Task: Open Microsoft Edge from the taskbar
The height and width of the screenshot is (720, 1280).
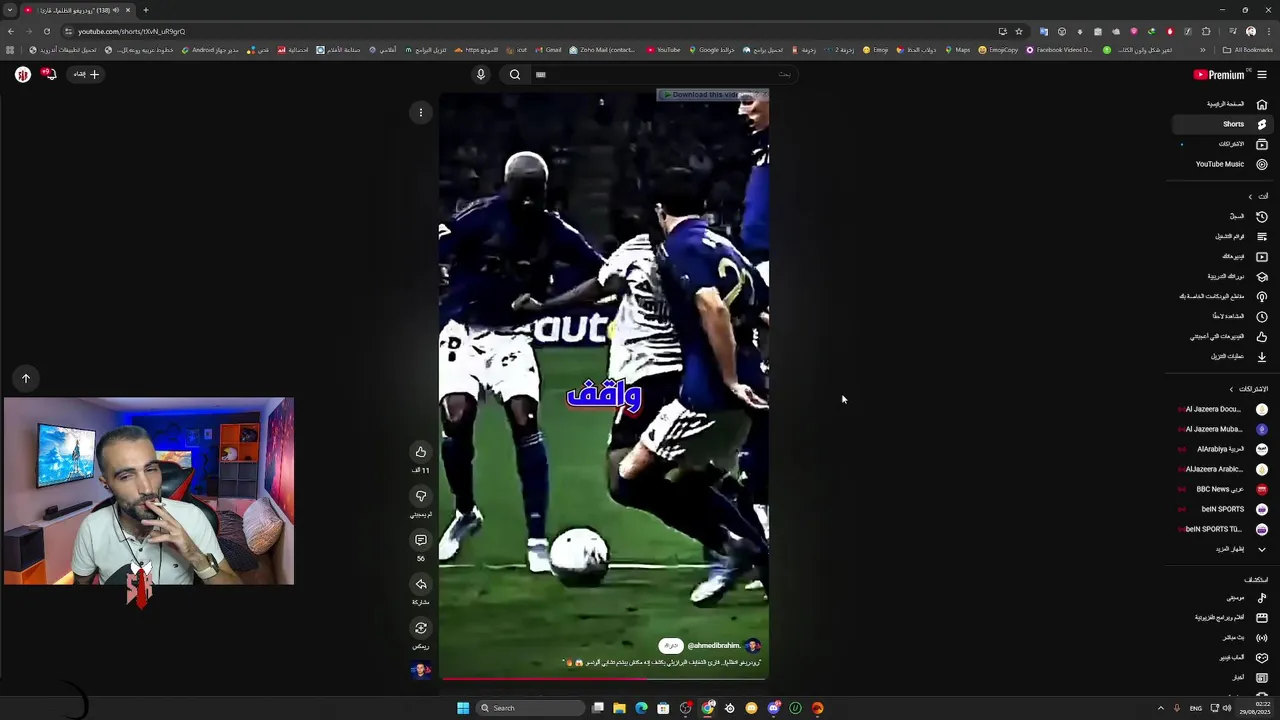Action: click(x=641, y=708)
